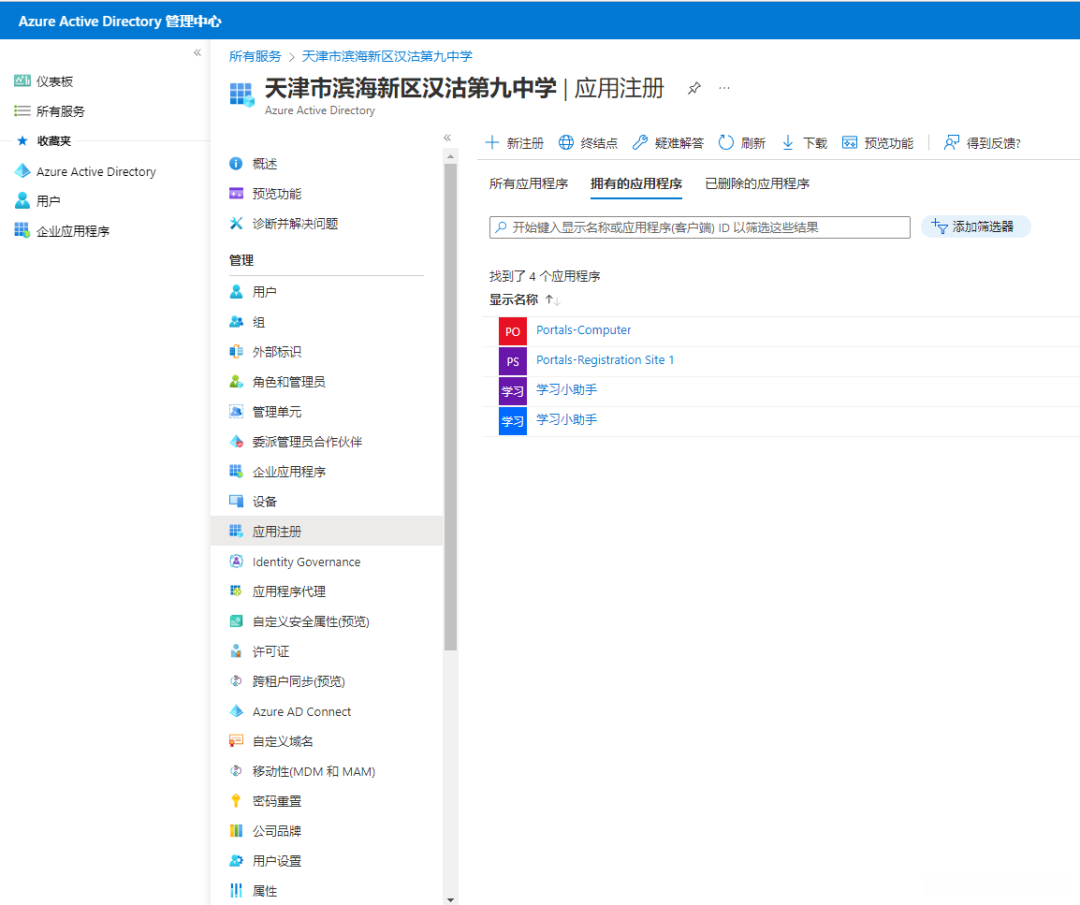This screenshot has width=1080, height=905.
Task: Click the 添加筛选器 button
Action: pos(975,227)
